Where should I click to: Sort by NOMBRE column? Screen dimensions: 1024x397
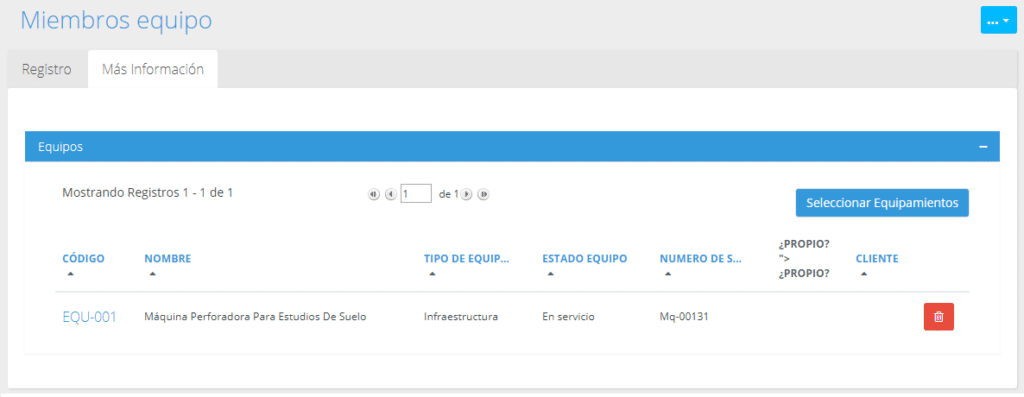click(168, 259)
